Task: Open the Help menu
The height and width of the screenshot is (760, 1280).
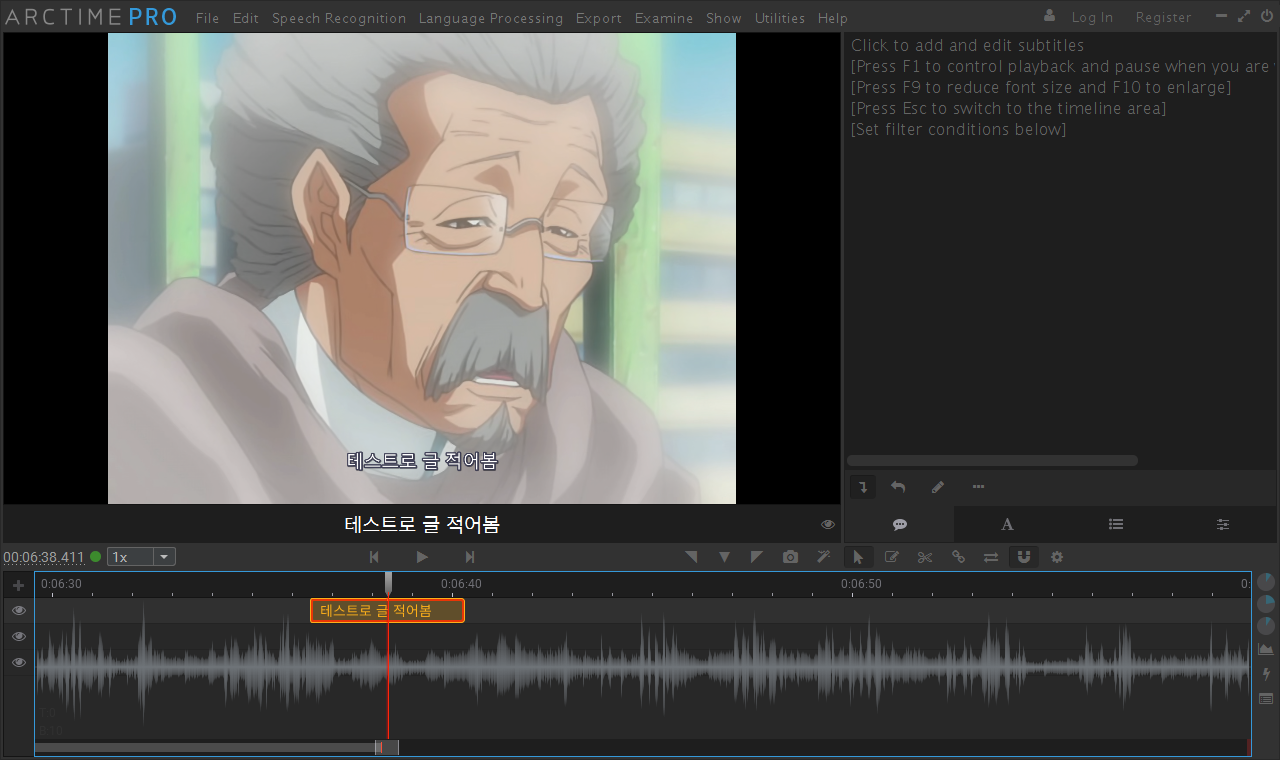Action: click(832, 18)
